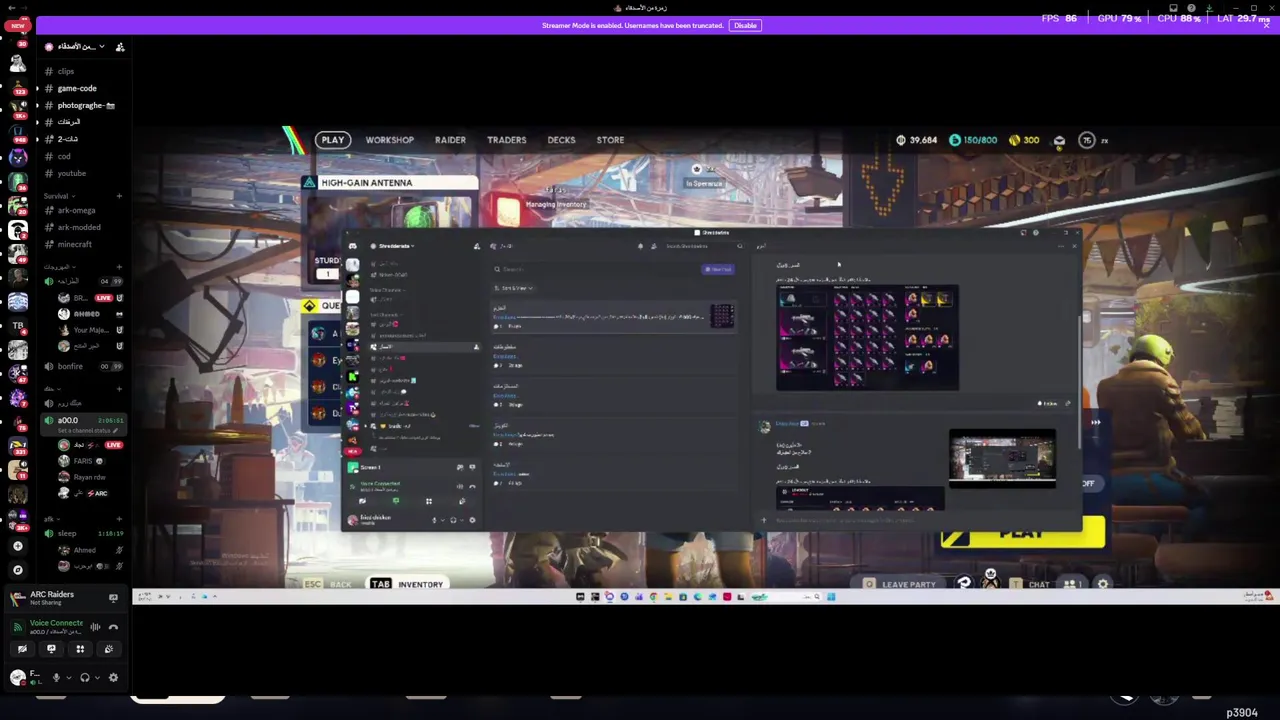Toggle headphone deafen in Discord user panel

84,678
